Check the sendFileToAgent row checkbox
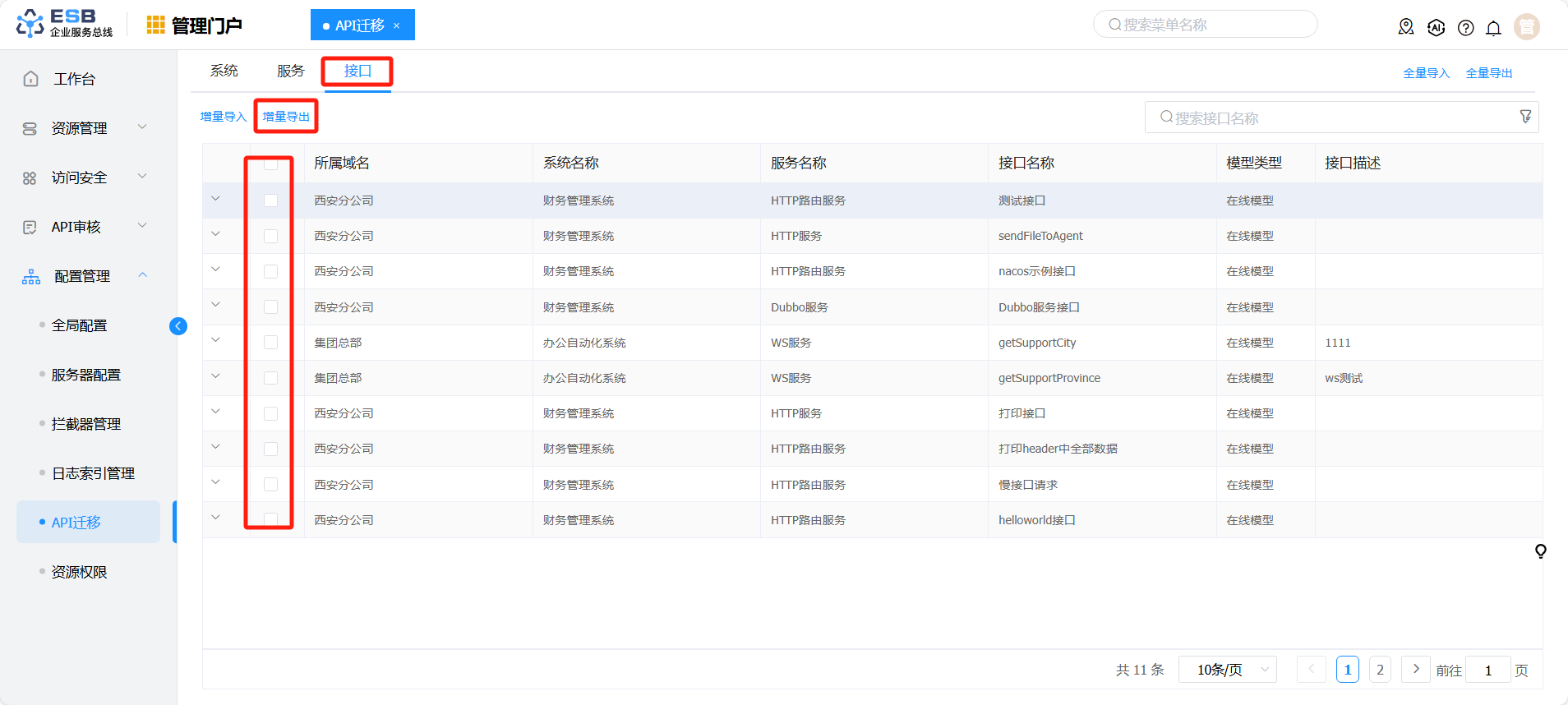 pyautogui.click(x=270, y=237)
